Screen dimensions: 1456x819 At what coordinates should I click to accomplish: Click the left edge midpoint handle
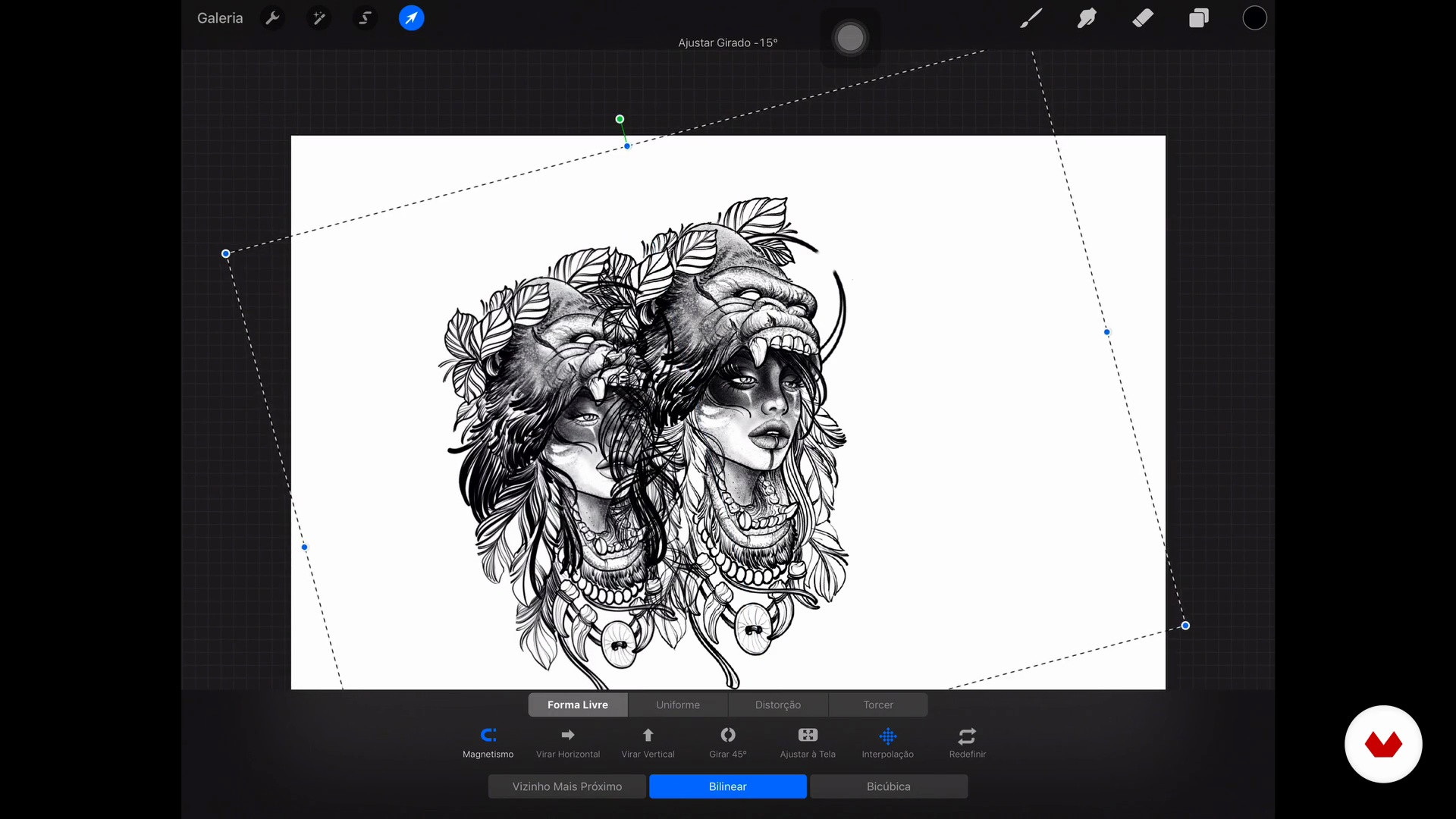click(305, 547)
